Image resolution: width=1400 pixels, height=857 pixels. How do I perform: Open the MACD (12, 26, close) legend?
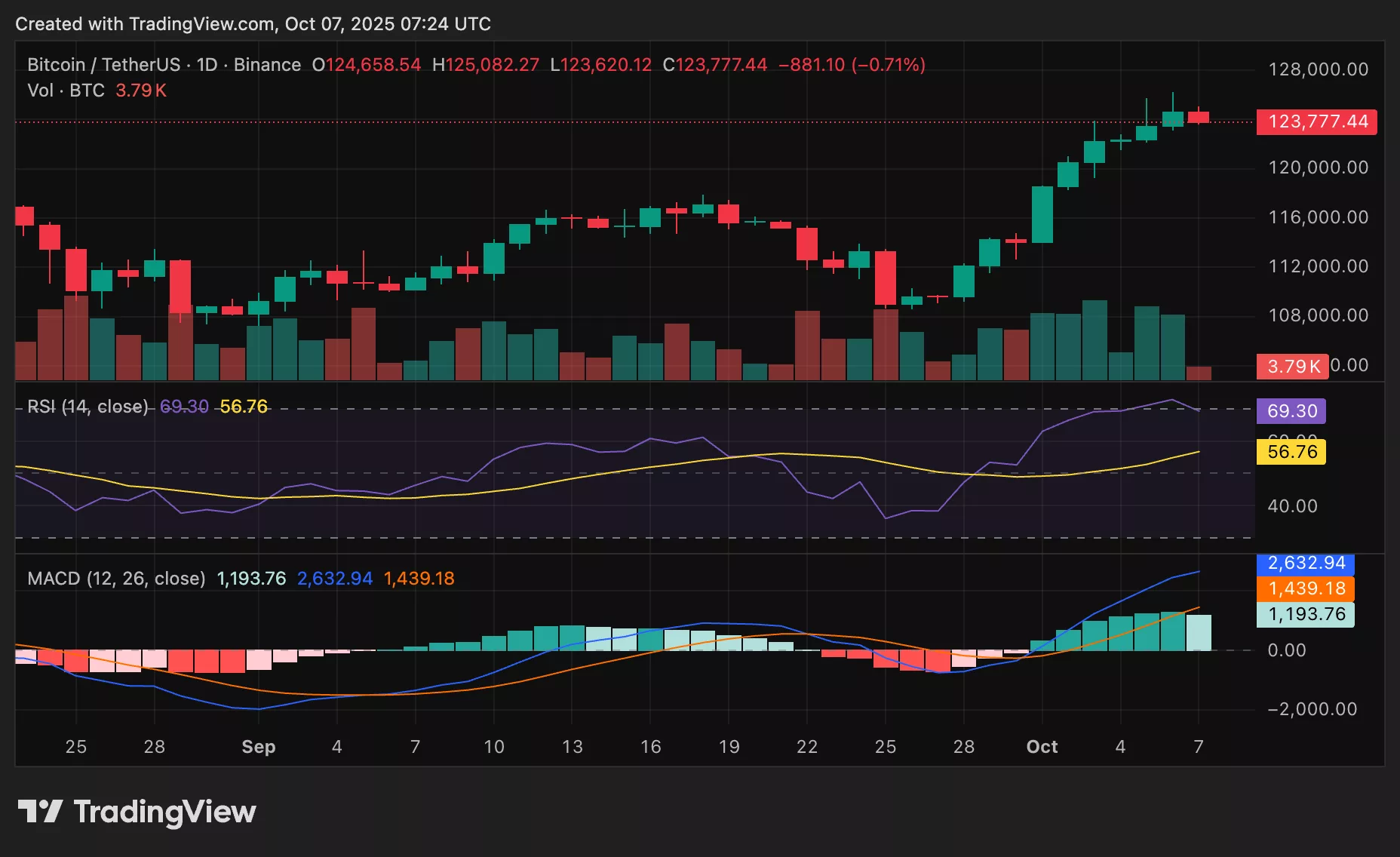116,579
